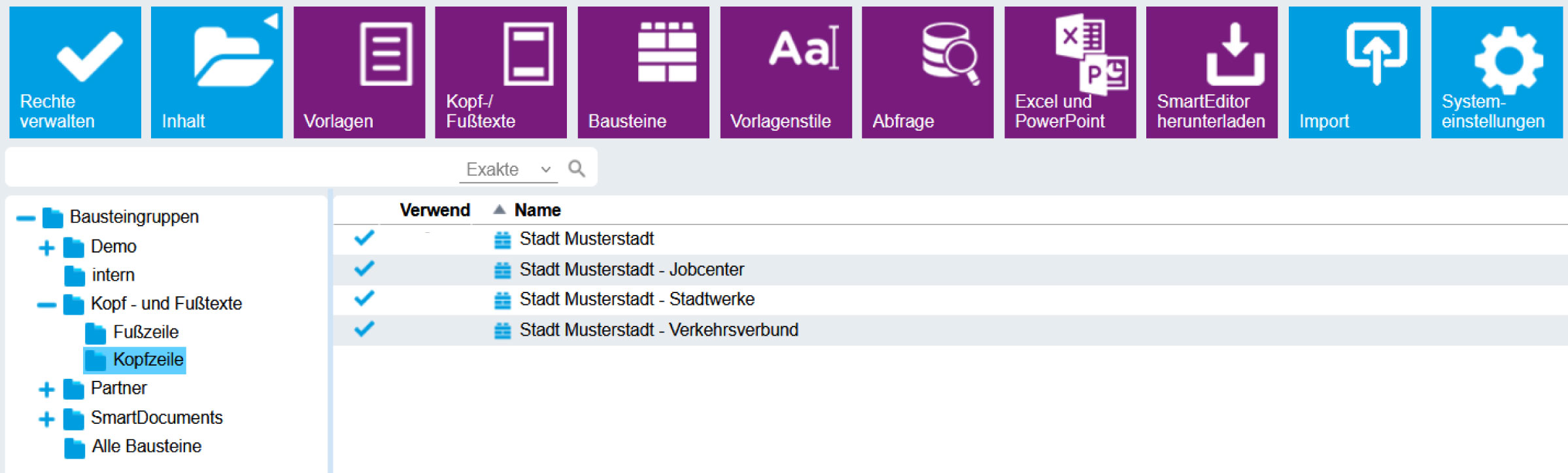Click the SmartEditor herunterladen tile
The width and height of the screenshot is (1568, 473).
1212,72
